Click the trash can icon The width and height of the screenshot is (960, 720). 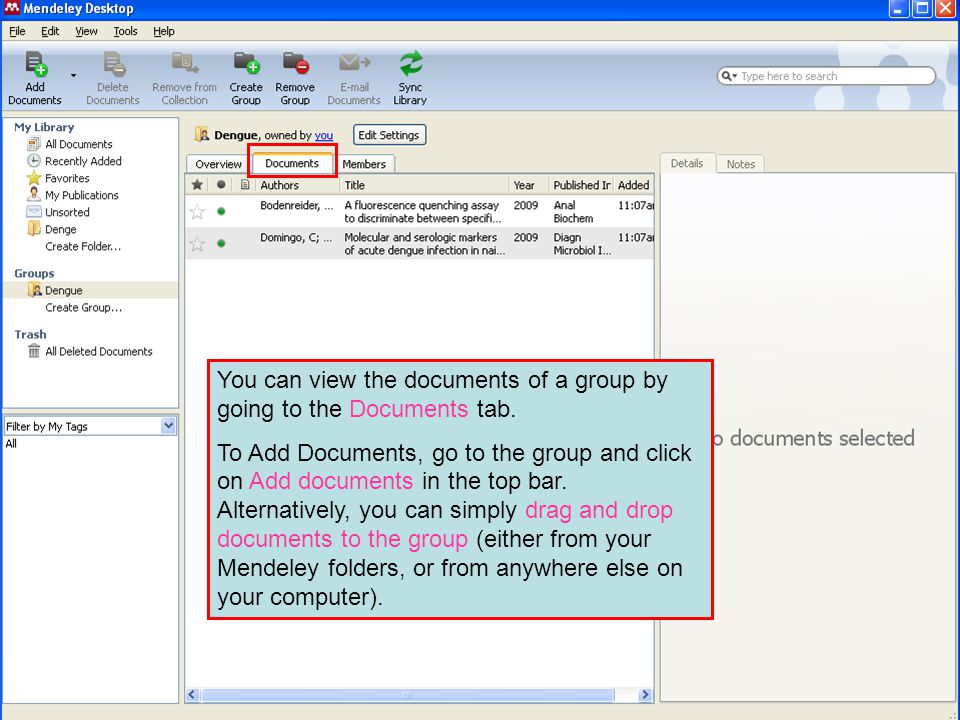click(x=34, y=351)
